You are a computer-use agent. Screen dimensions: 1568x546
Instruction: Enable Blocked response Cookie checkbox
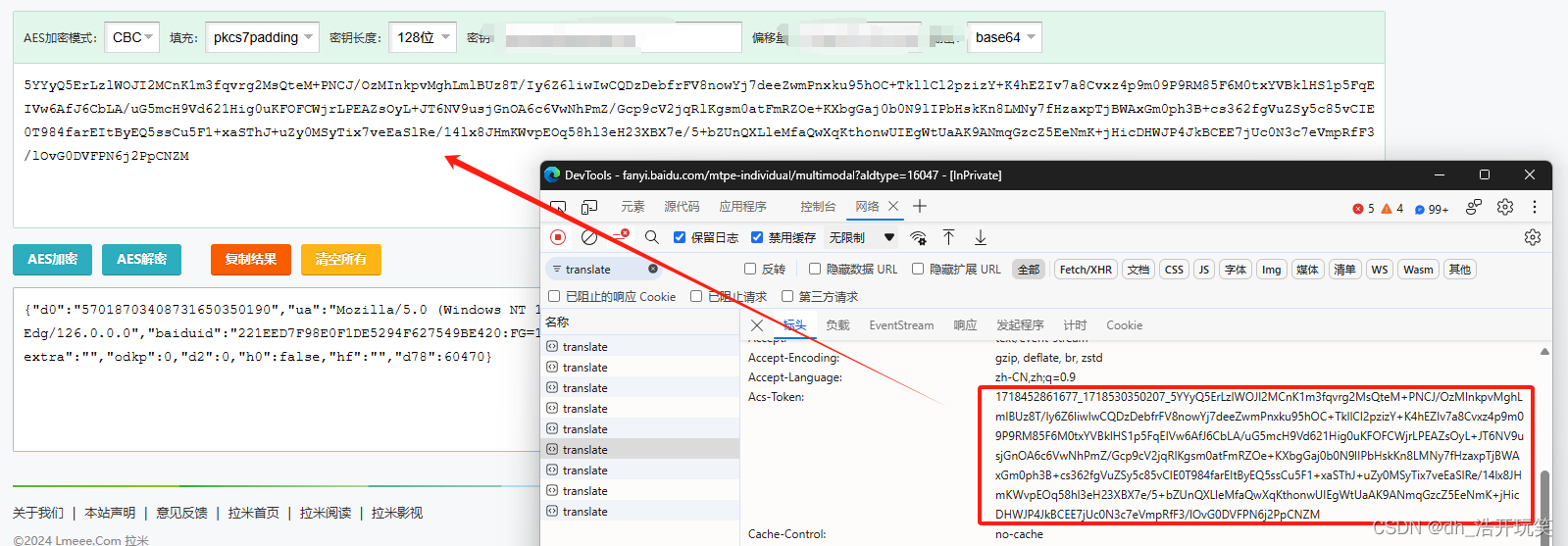pyautogui.click(x=554, y=296)
